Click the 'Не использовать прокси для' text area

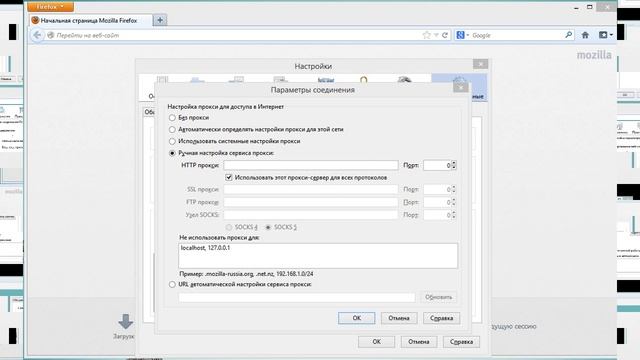pyautogui.click(x=318, y=256)
